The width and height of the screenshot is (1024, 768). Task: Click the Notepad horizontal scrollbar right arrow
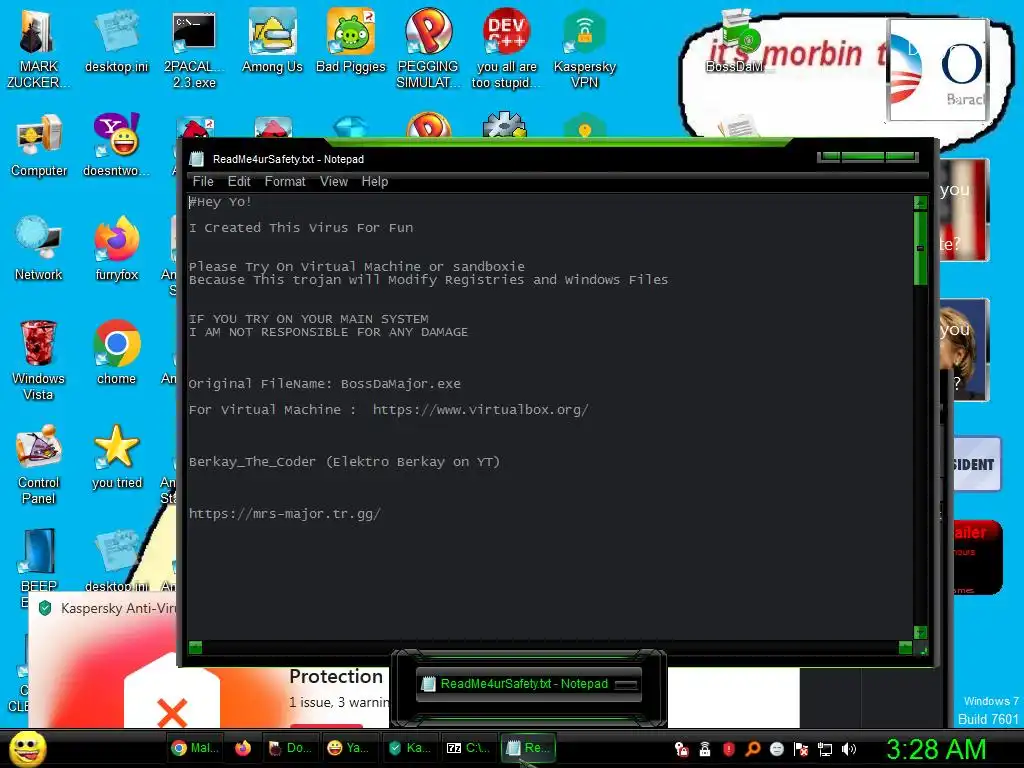[x=905, y=647]
